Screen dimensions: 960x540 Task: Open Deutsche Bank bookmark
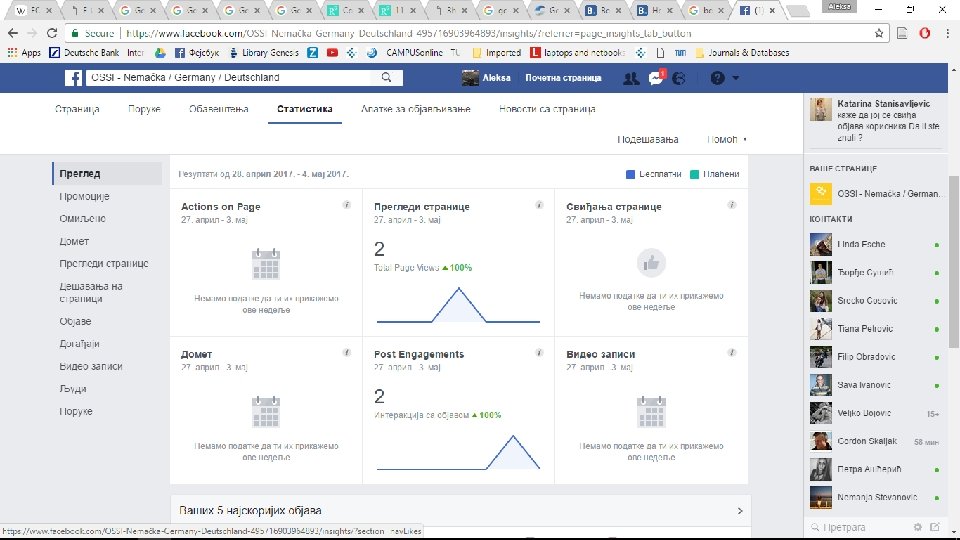[x=84, y=53]
